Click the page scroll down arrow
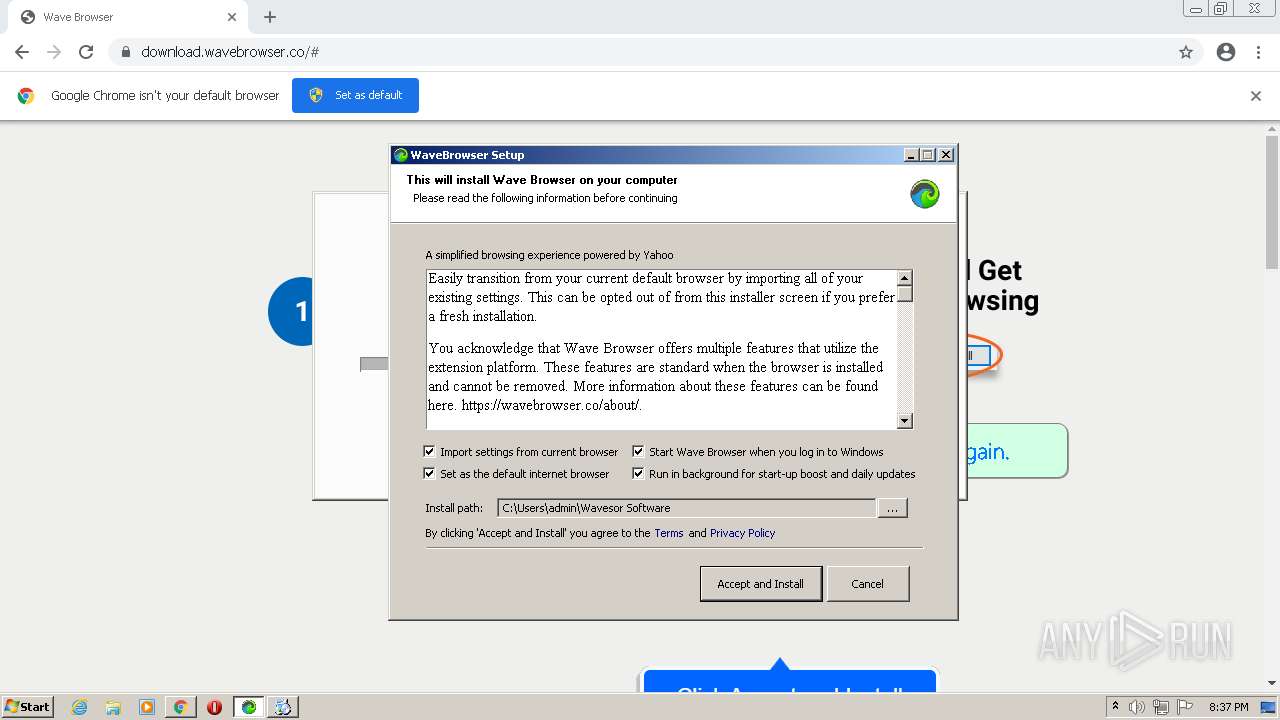 pos(1272,684)
